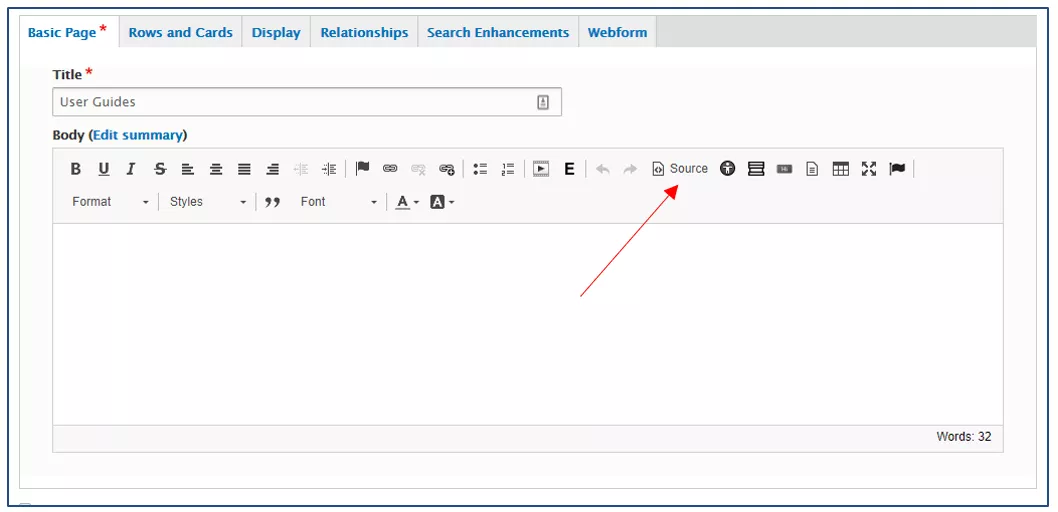This screenshot has width=1058, height=512.
Task: Open the Search Enhancements tab
Action: pos(498,32)
